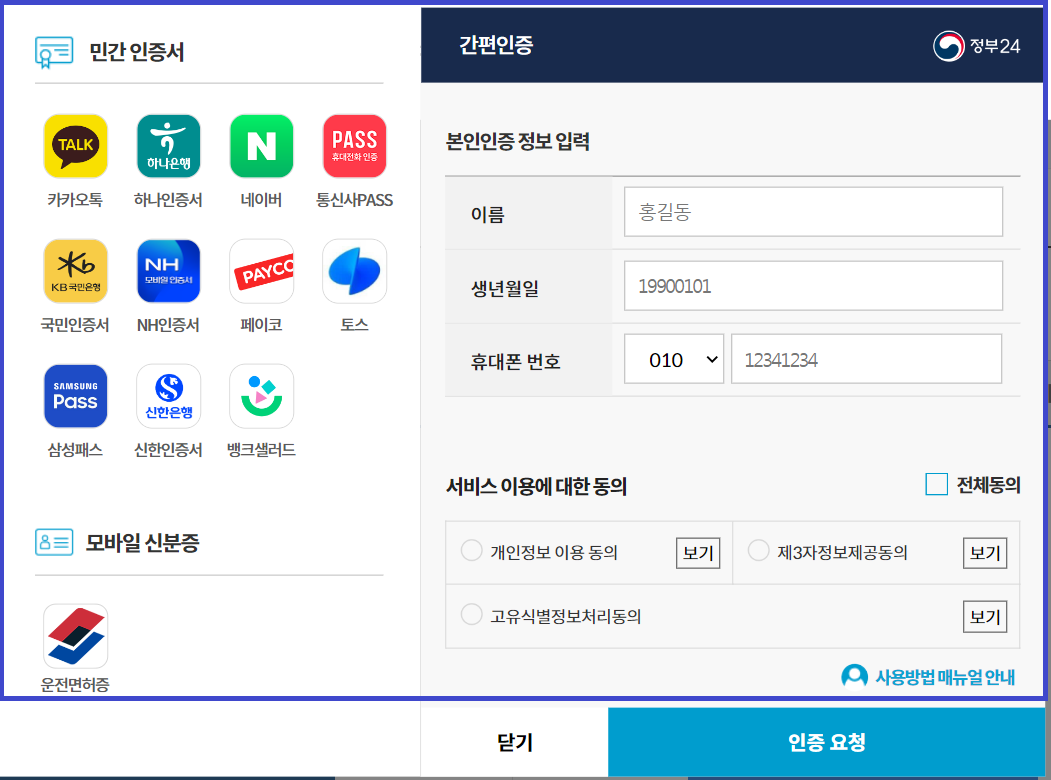
Task: Click the 카카오톡 label text
Action: (x=75, y=200)
